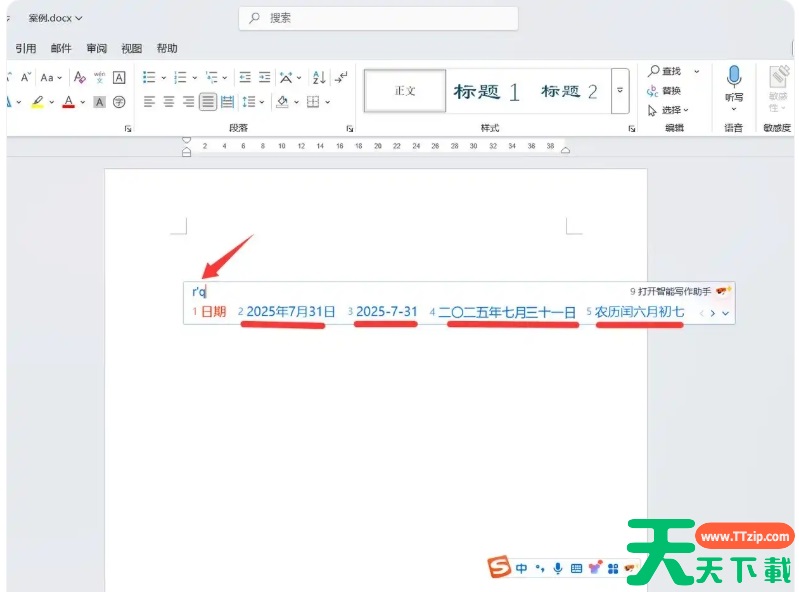
Task: Apply paragraph shading fill
Action: point(282,102)
